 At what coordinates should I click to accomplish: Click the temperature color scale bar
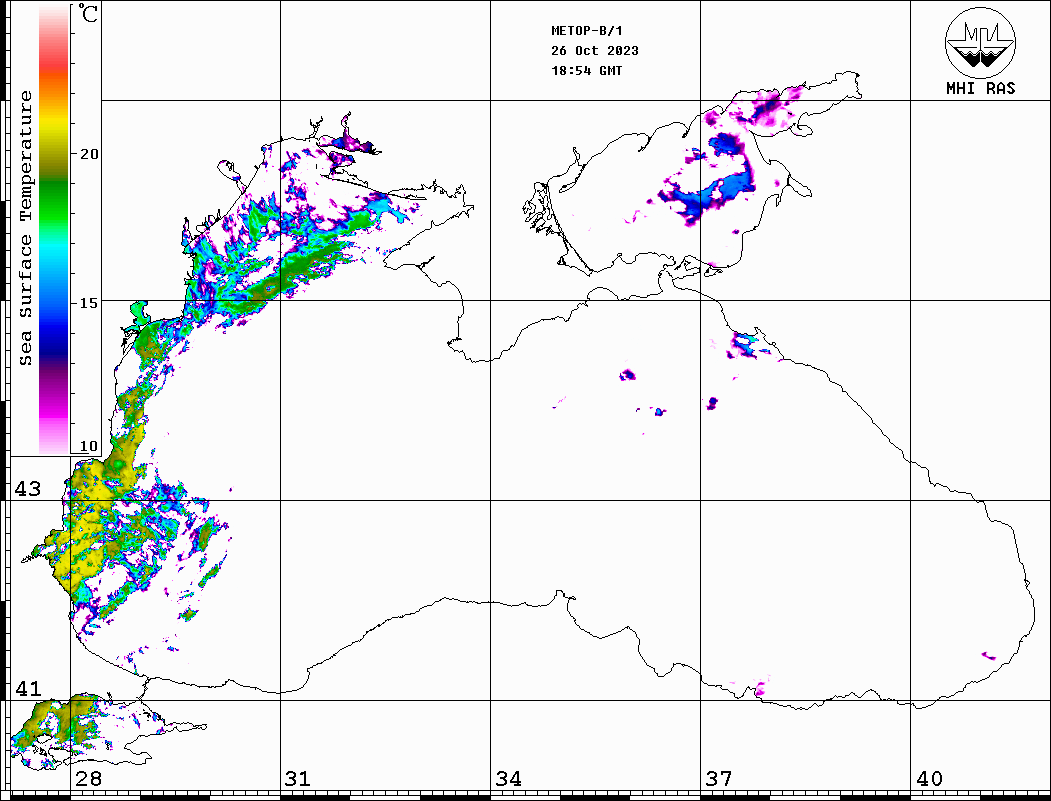tap(54, 229)
